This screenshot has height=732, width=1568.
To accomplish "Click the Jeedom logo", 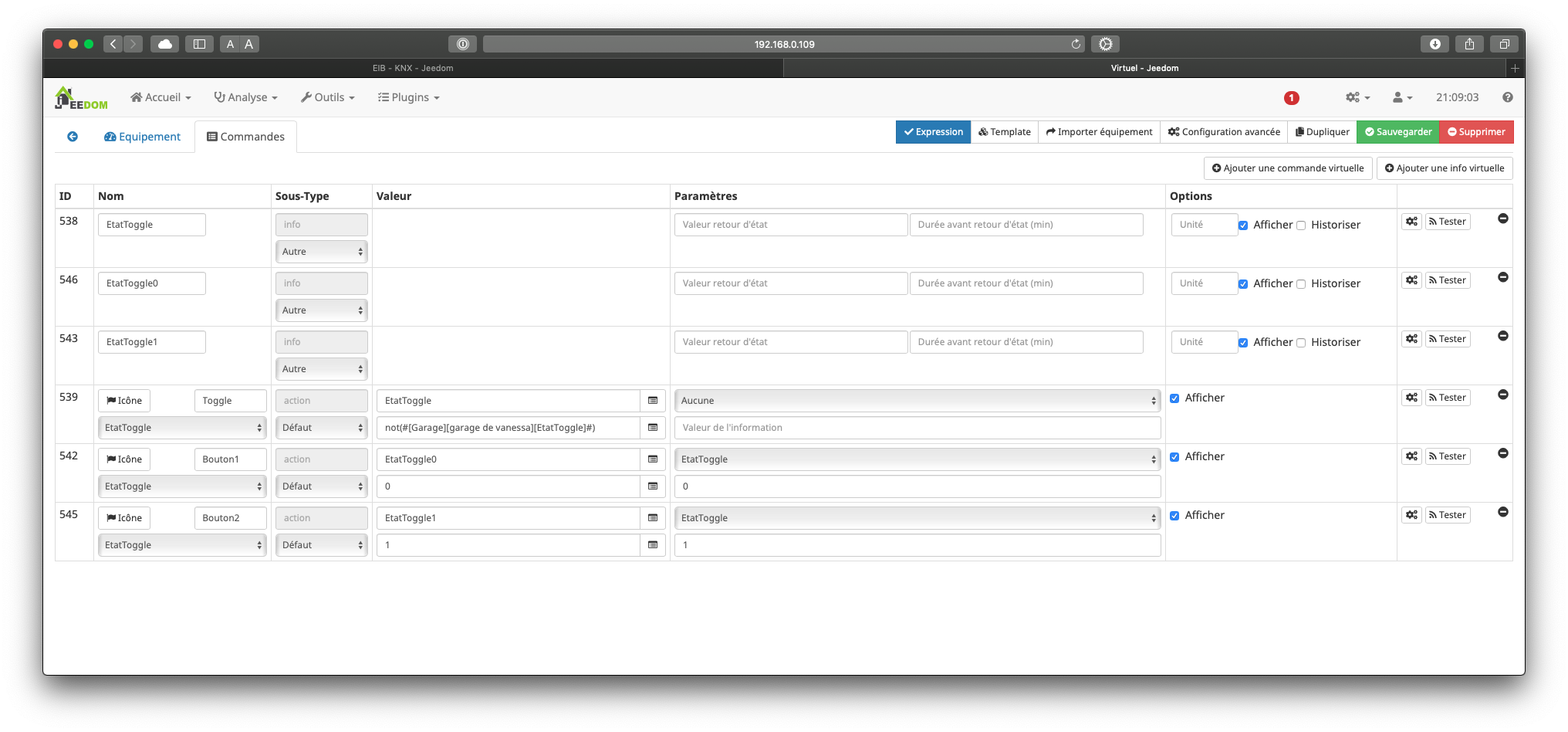I will click(81, 98).
